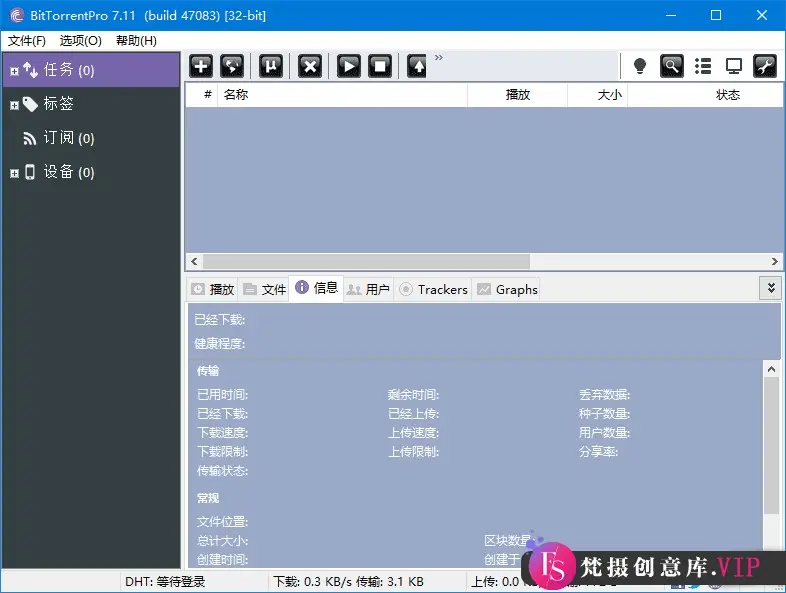Open the 文件(F) menu
Viewport: 786px width, 593px height.
(27, 41)
